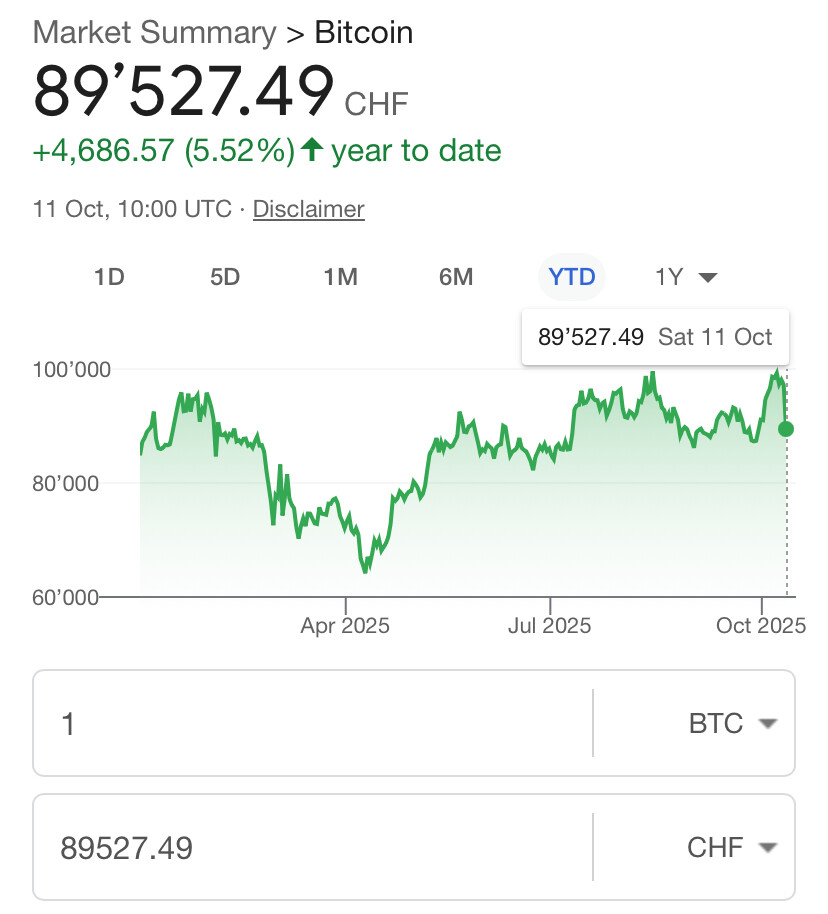The height and width of the screenshot is (914, 828).
Task: Click the Jul 2025 axis label
Action: click(549, 626)
